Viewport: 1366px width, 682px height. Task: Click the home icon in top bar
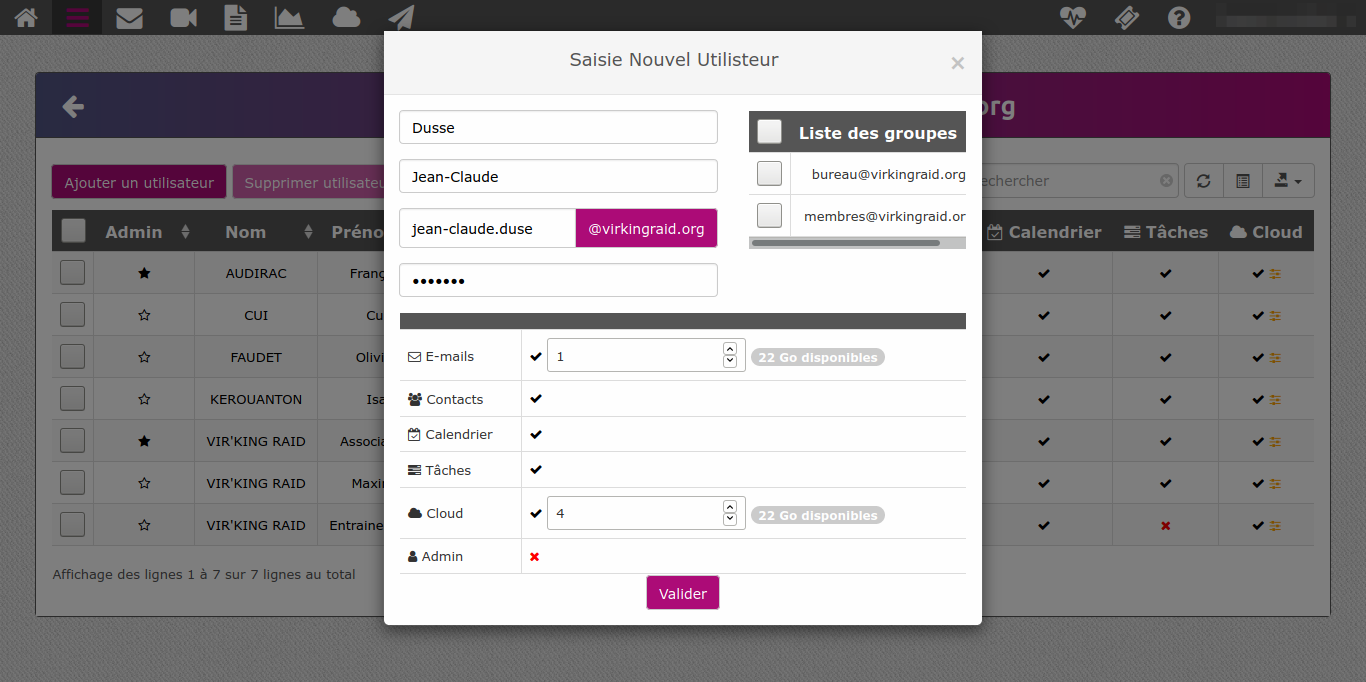(x=26, y=17)
